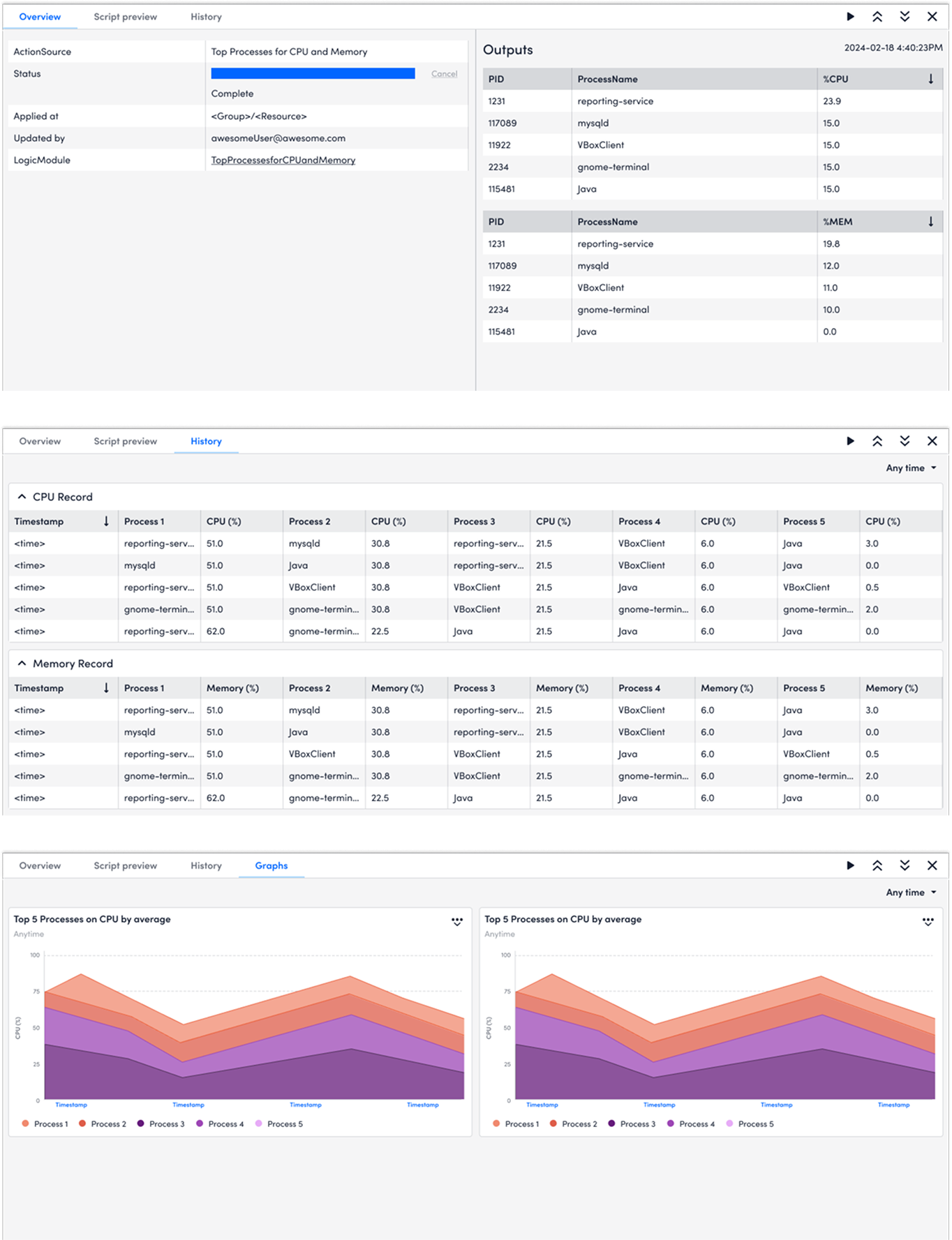Open Any time dropdown in Graphs panel
This screenshot has width=952, height=1240.
(911, 892)
